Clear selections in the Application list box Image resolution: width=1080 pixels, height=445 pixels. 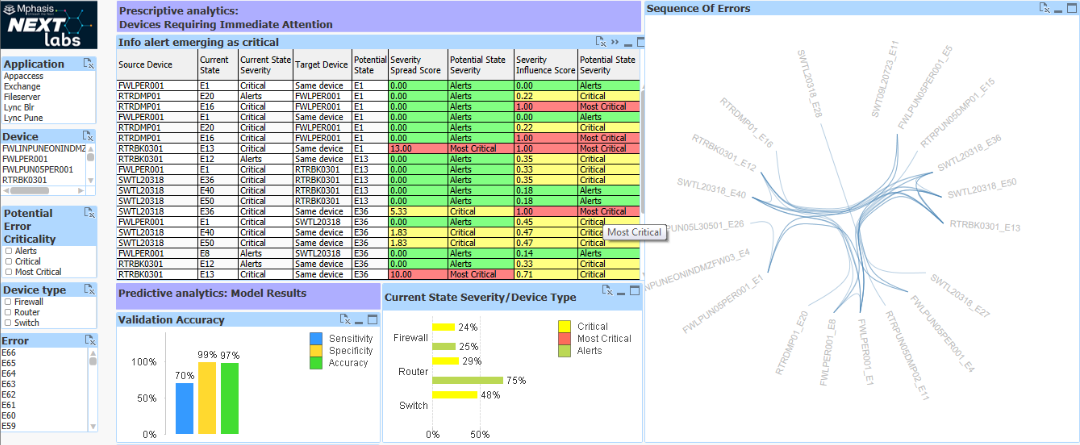tap(88, 64)
